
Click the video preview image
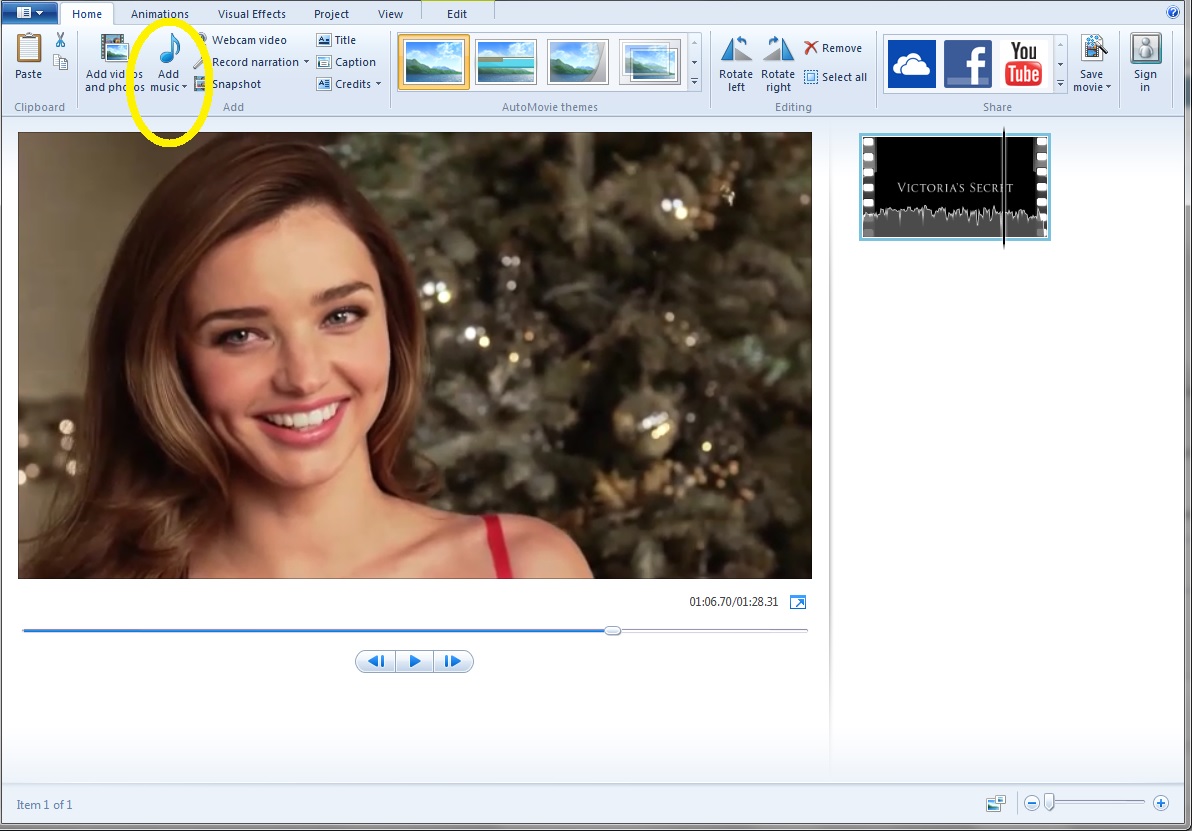[x=415, y=355]
